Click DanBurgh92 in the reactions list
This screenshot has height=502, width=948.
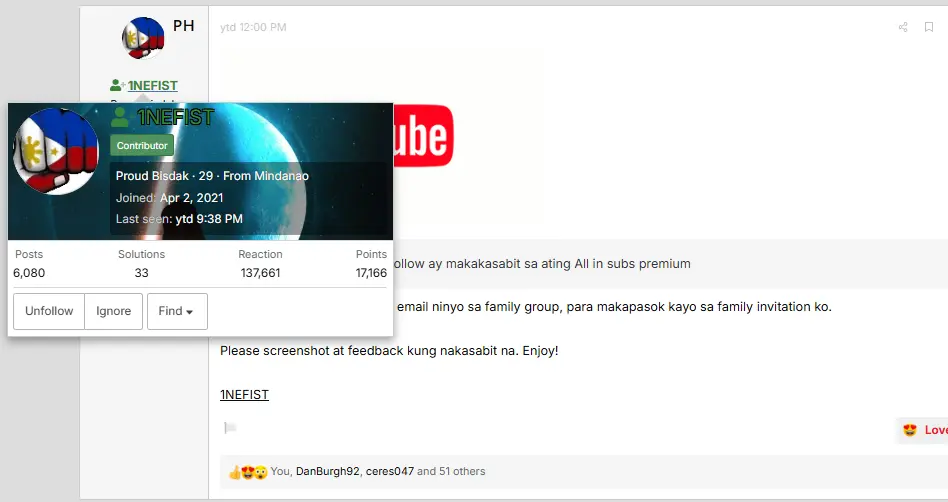click(x=328, y=471)
